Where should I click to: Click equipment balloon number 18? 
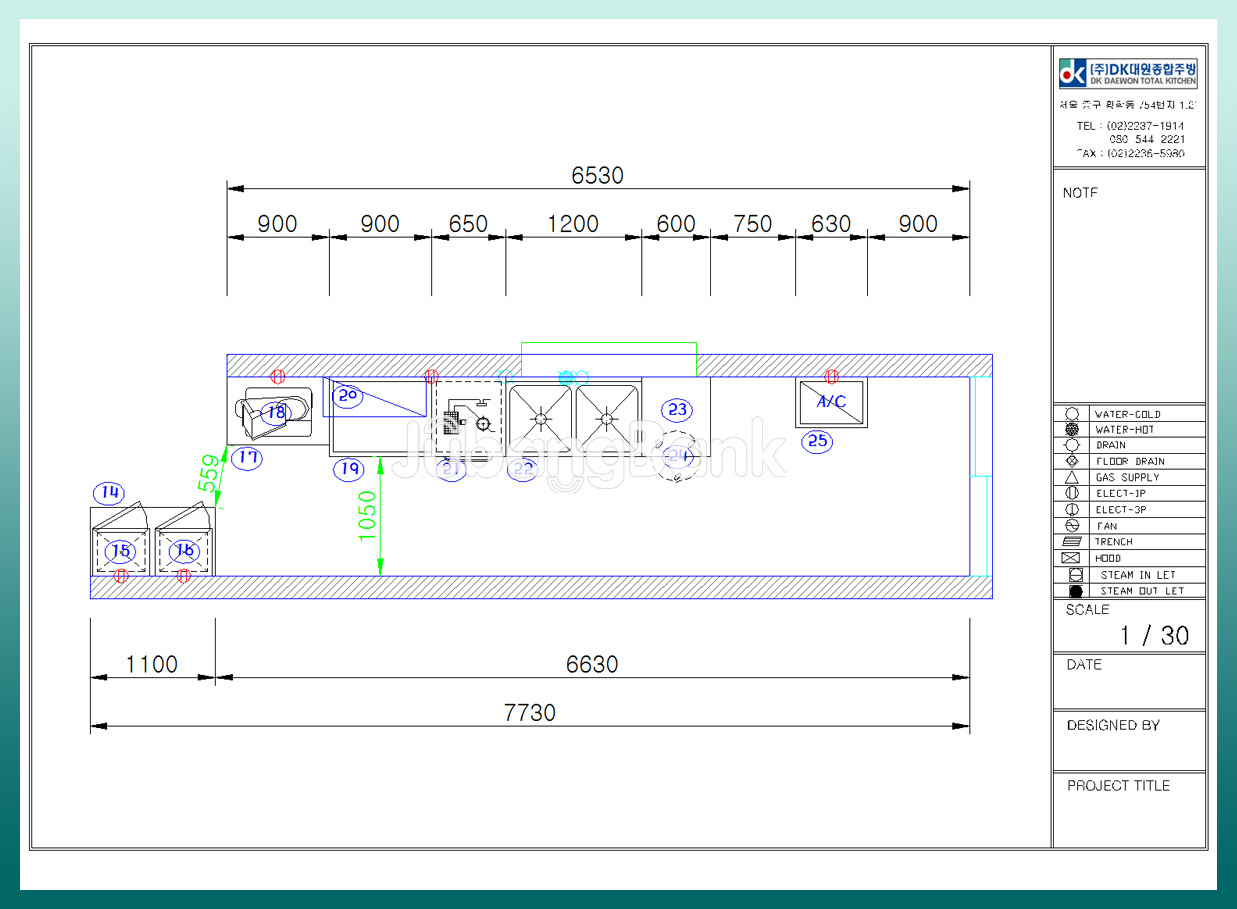pyautogui.click(x=275, y=411)
